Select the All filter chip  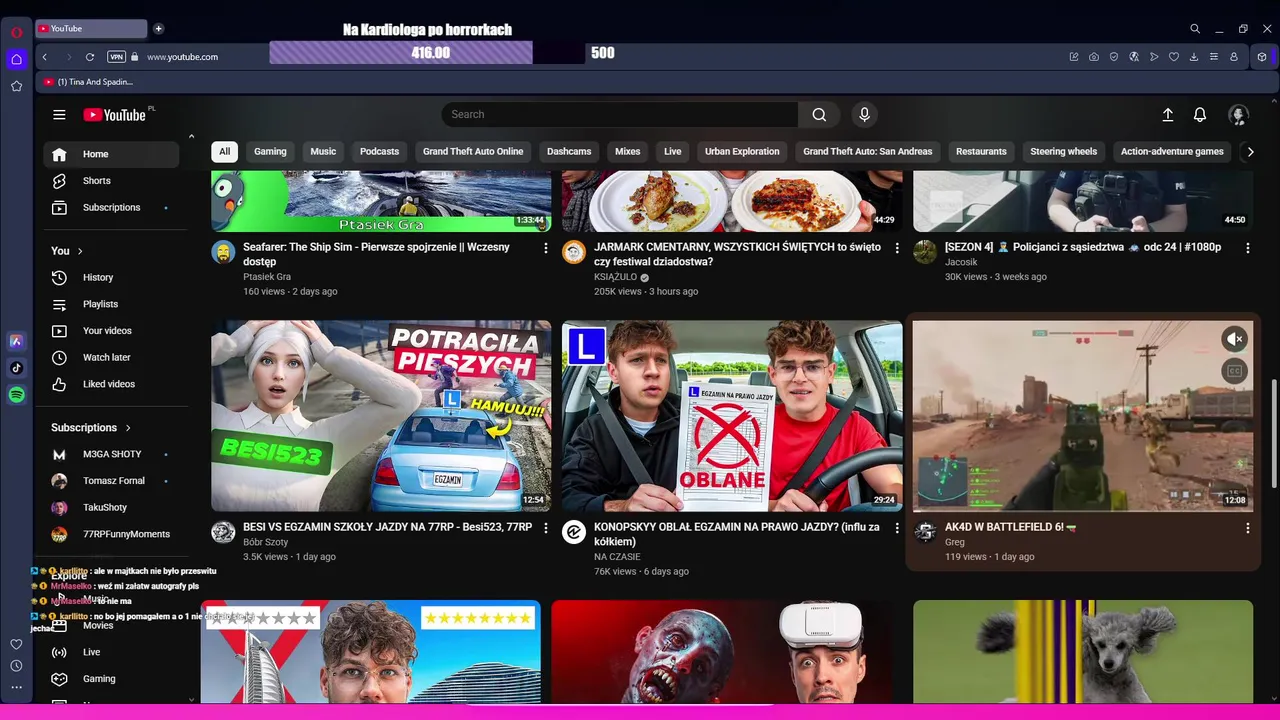tap(225, 152)
